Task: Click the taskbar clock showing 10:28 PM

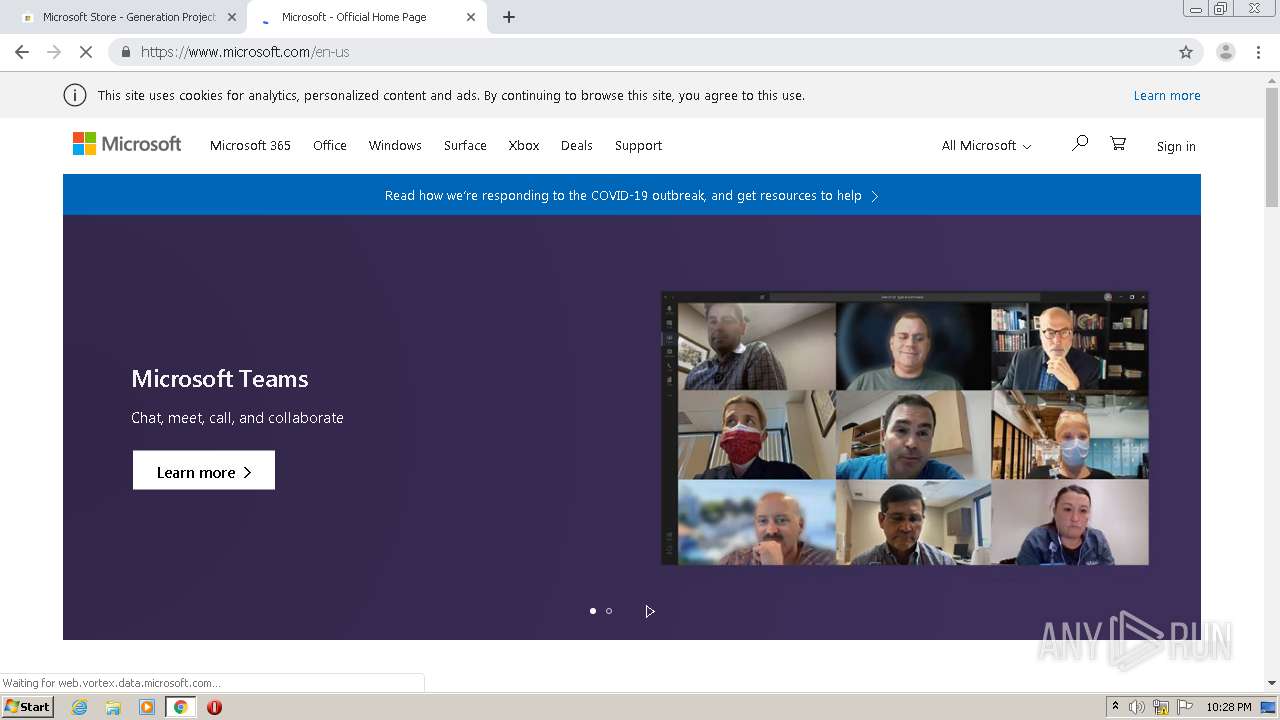Action: pyautogui.click(x=1229, y=707)
